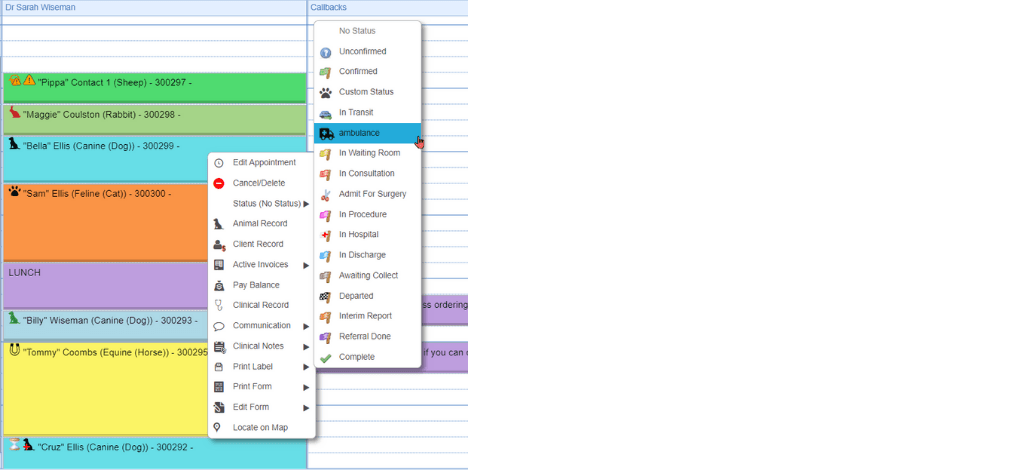1030x470 pixels.
Task: Click the map pin Locate on Map icon
Action: point(219,428)
